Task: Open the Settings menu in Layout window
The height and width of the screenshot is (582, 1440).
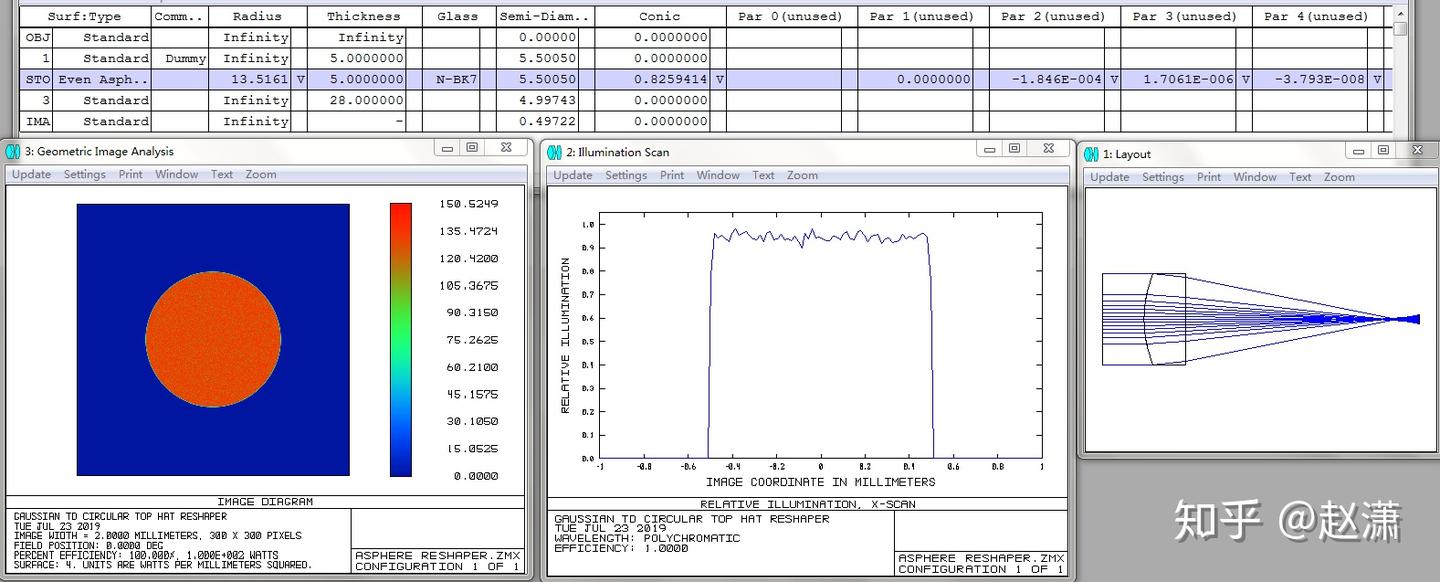Action: [1163, 177]
